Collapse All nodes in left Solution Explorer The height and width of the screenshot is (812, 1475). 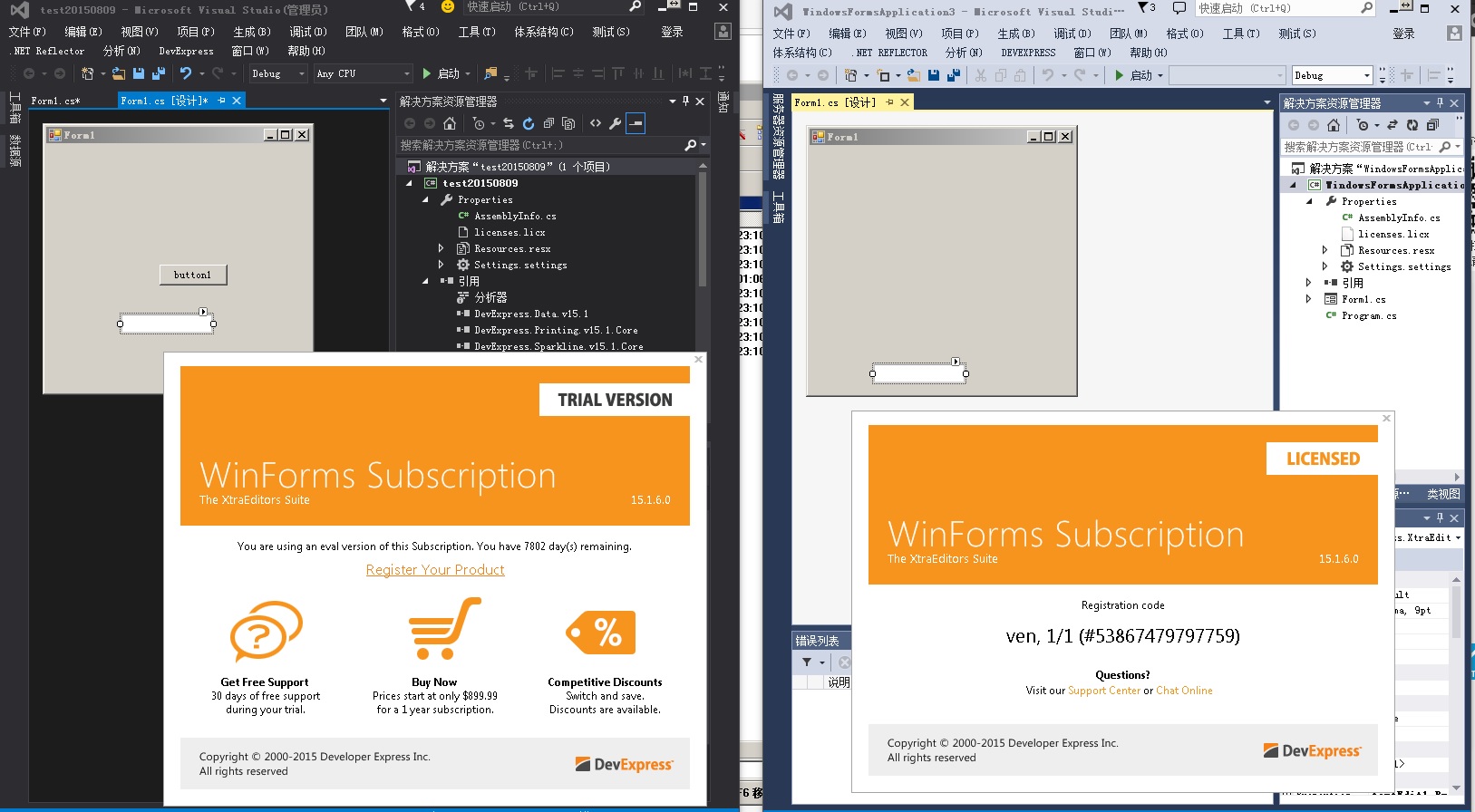pos(548,123)
